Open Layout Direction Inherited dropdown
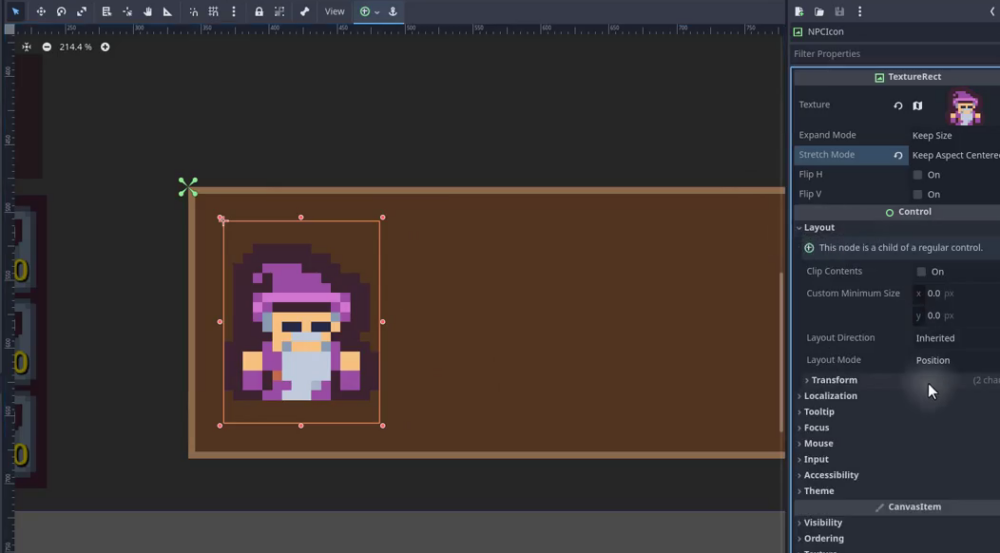Viewport: 1000px width, 553px height. 956,338
